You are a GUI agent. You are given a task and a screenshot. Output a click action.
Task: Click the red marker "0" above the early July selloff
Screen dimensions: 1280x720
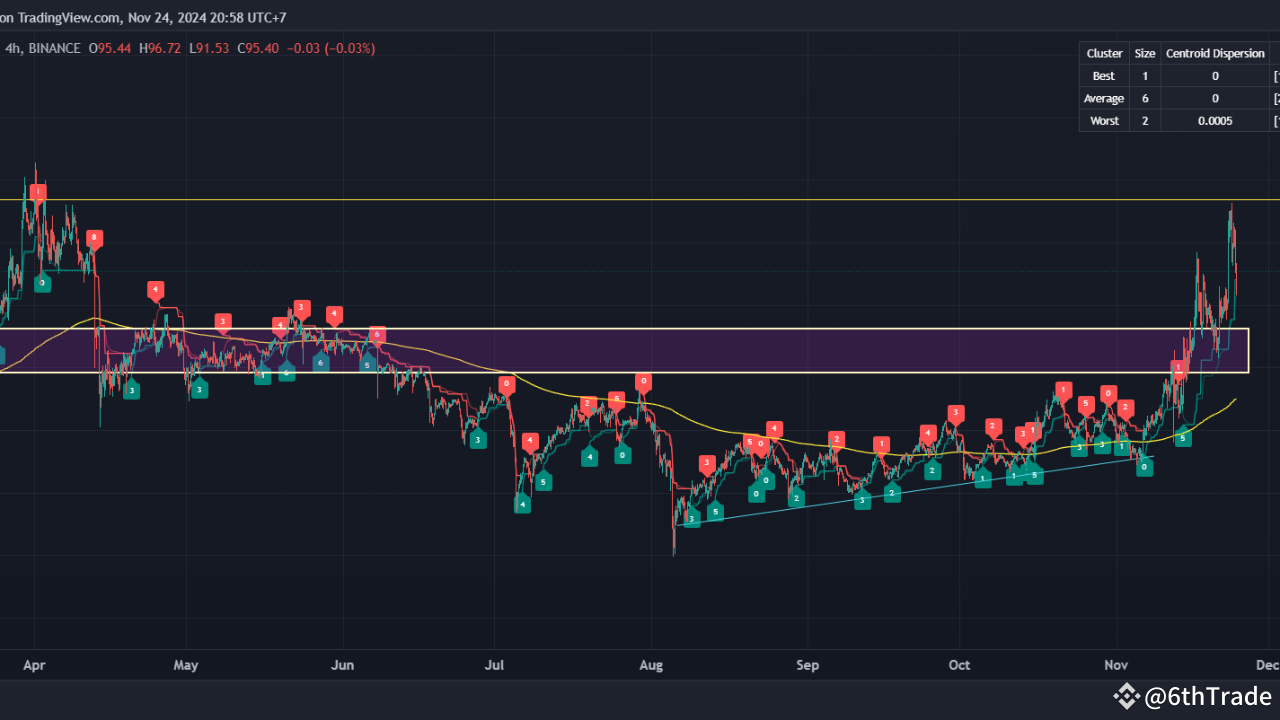506,382
